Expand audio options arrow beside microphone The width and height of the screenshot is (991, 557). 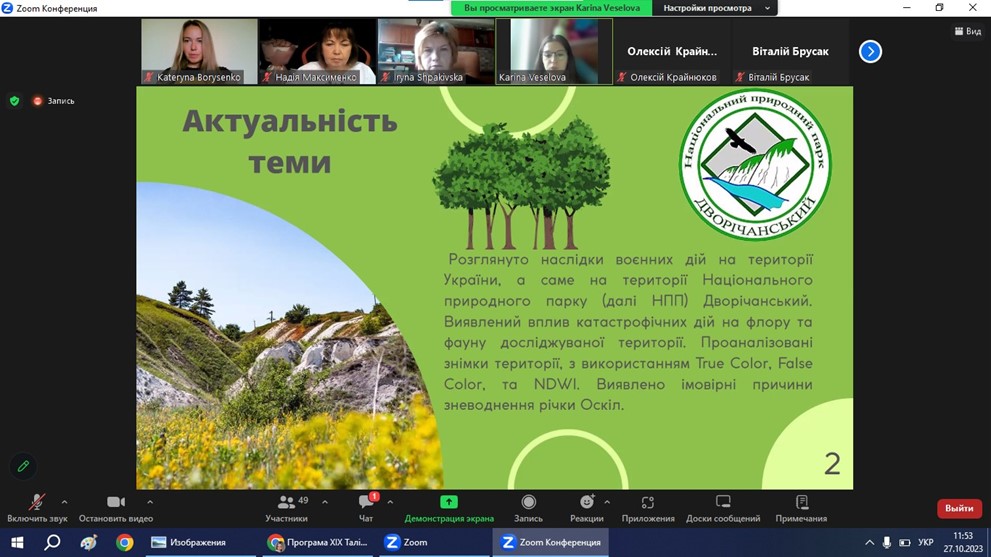(x=65, y=502)
